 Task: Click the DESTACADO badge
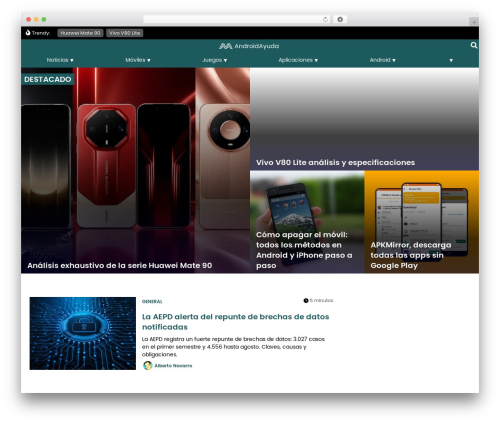tap(48, 79)
